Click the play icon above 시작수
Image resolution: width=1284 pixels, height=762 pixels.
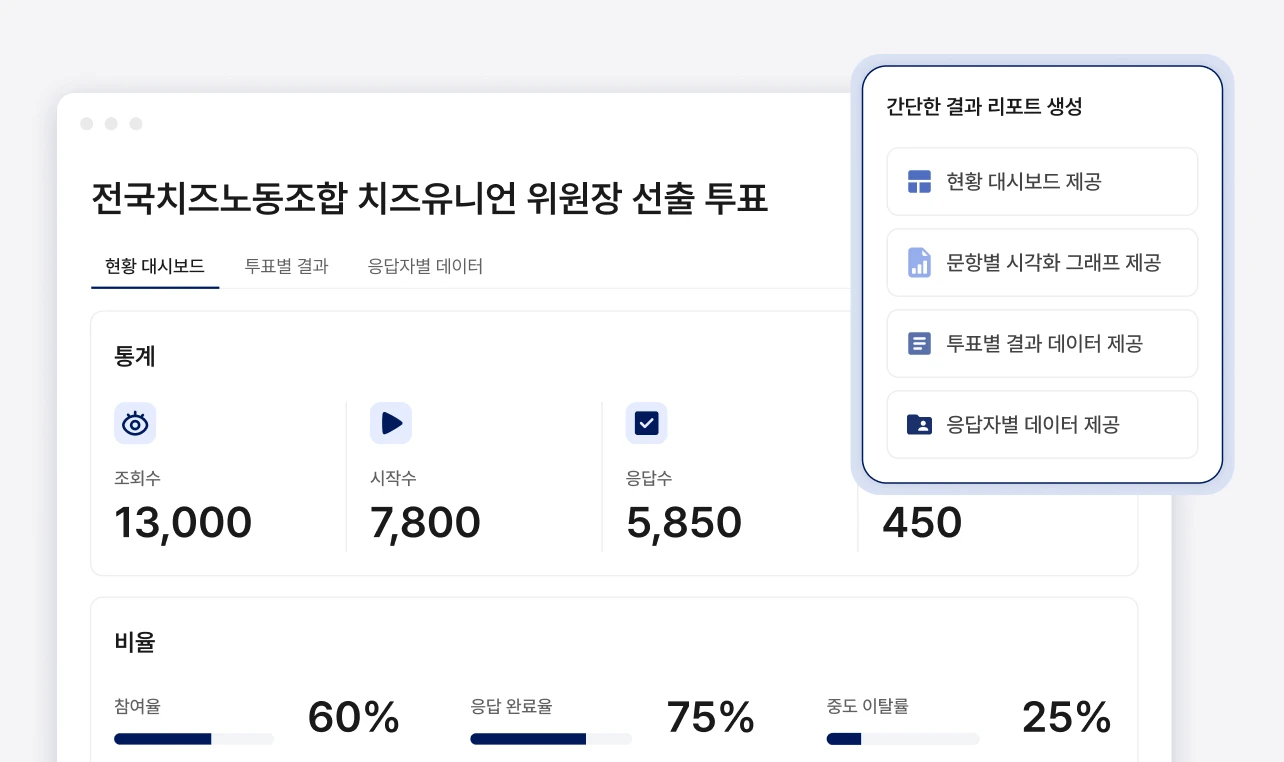tap(391, 423)
